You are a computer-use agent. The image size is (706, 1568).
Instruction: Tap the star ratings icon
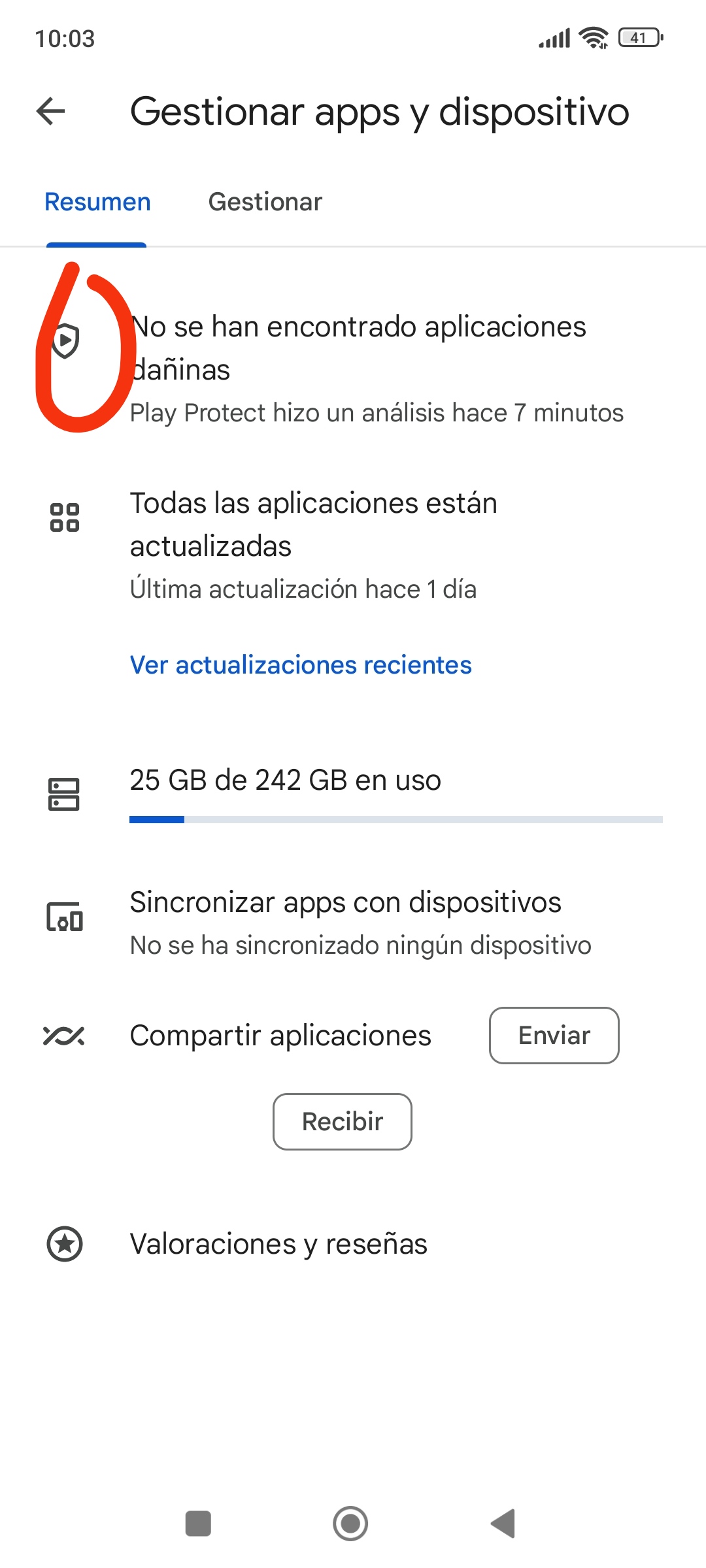click(x=65, y=1244)
